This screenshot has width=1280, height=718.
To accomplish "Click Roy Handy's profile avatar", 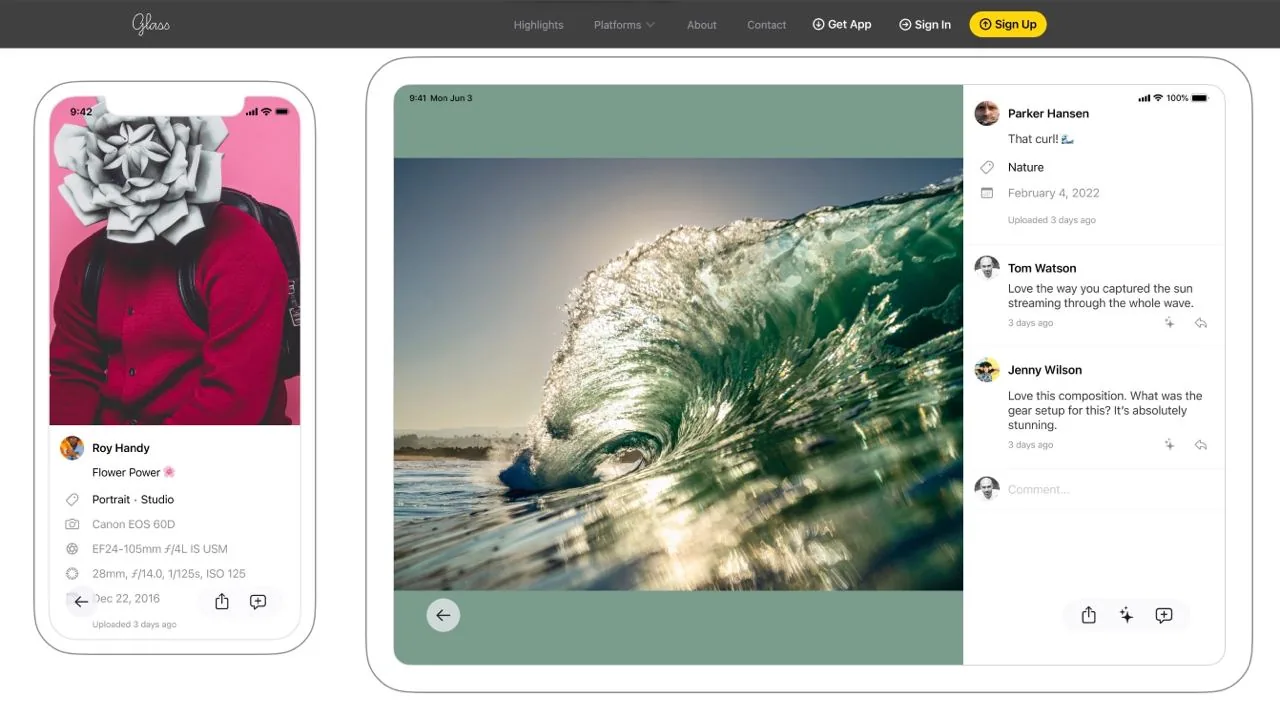I will tap(72, 448).
